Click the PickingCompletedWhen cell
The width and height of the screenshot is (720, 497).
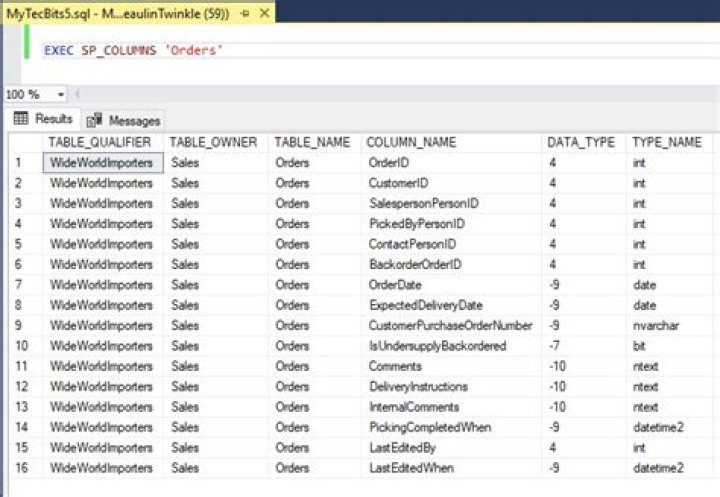451,427
